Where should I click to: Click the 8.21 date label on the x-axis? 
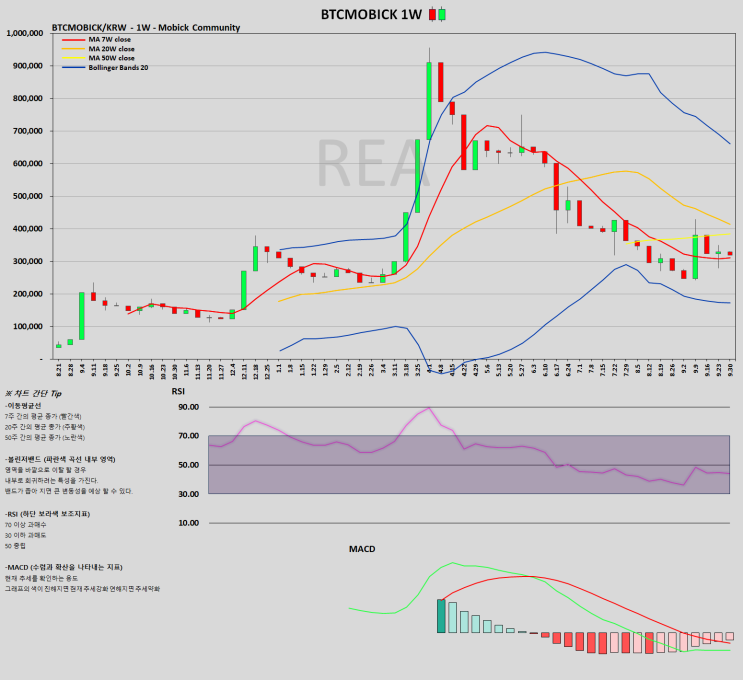click(x=59, y=370)
